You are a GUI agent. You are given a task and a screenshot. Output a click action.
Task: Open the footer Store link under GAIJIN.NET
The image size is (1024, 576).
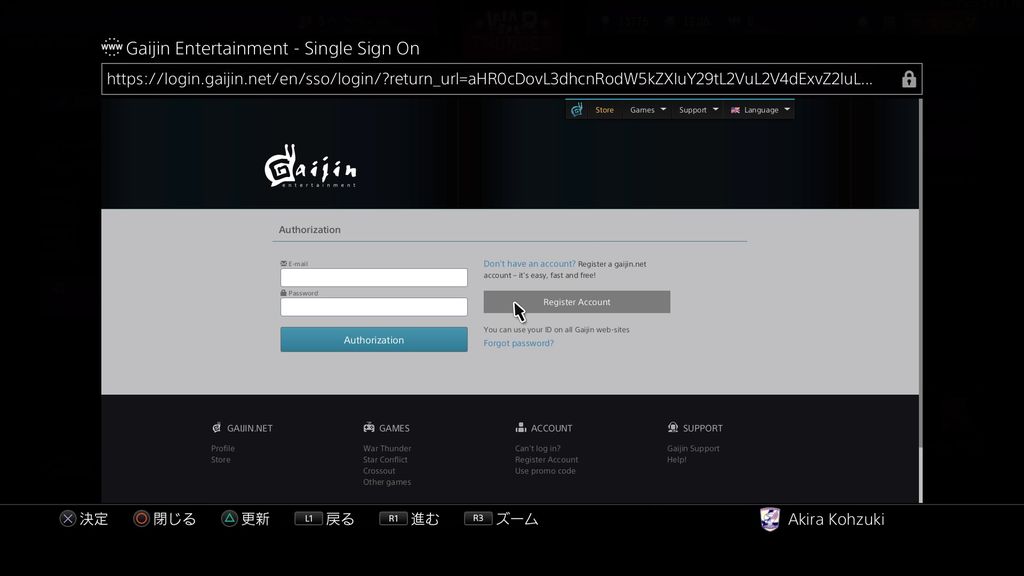(x=221, y=460)
